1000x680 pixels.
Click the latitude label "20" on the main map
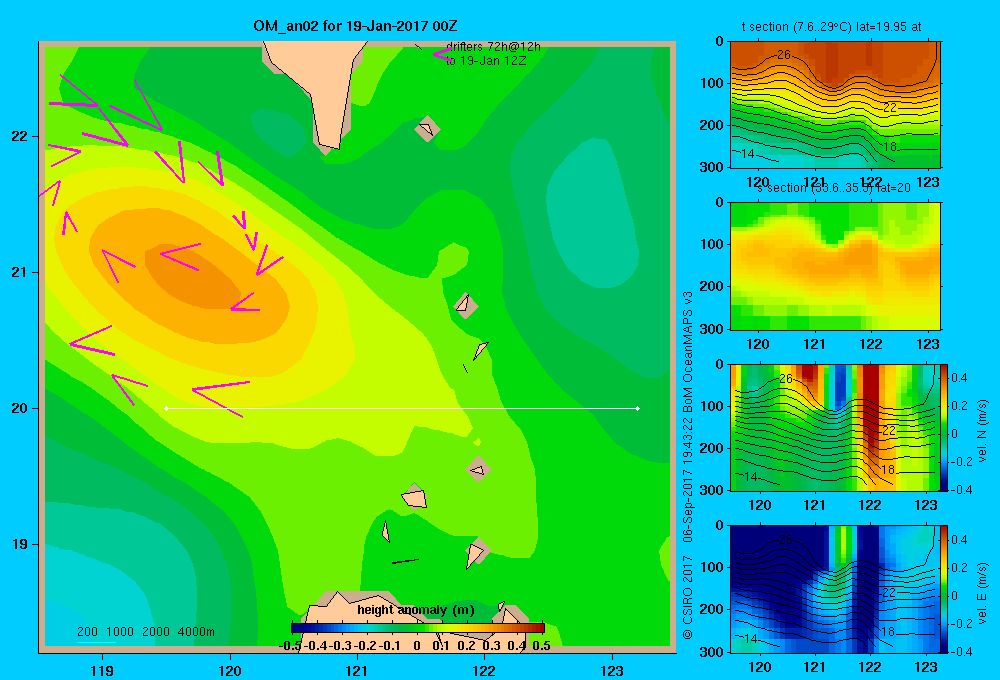pyautogui.click(x=20, y=408)
